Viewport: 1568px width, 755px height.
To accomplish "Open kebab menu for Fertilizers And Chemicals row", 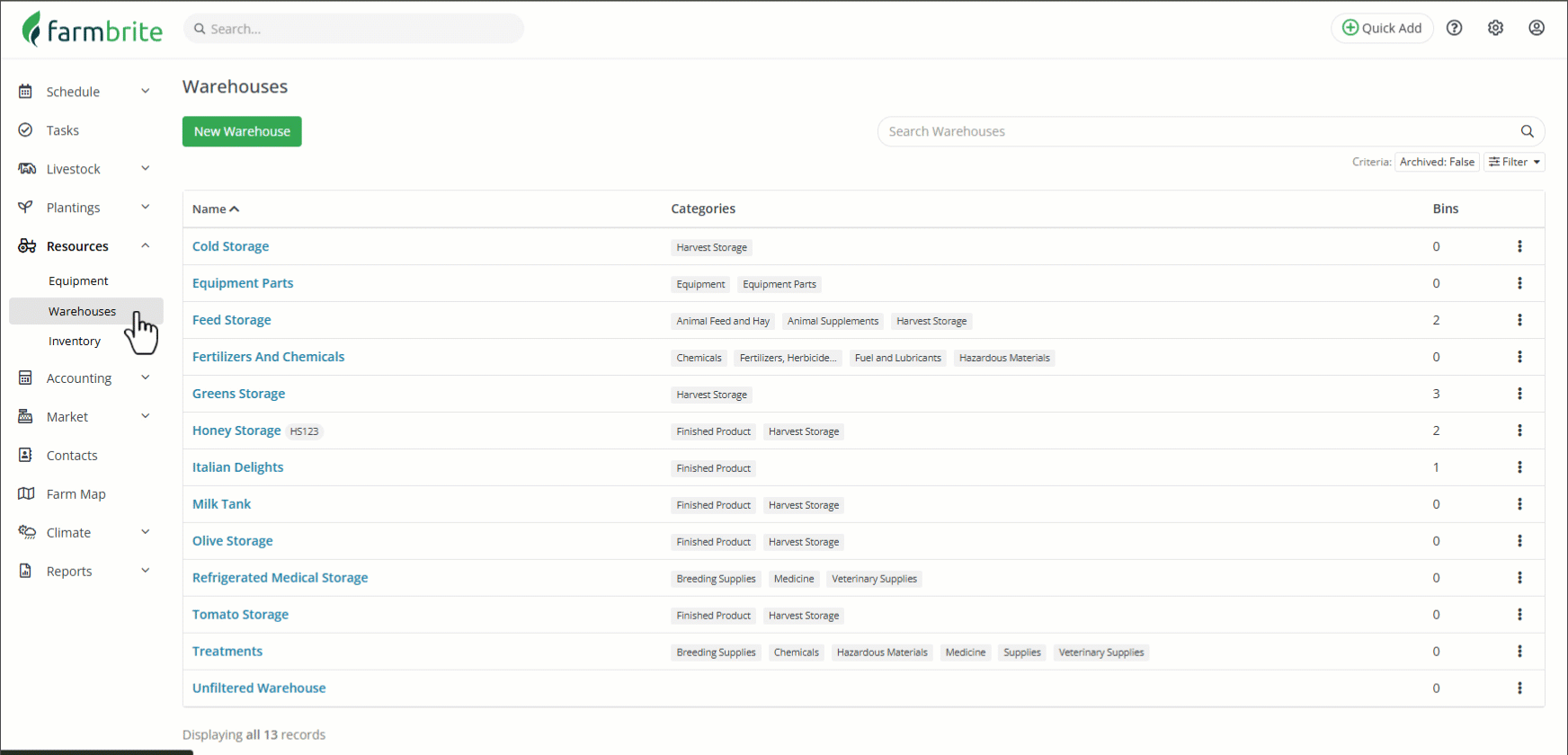I will [x=1519, y=357].
